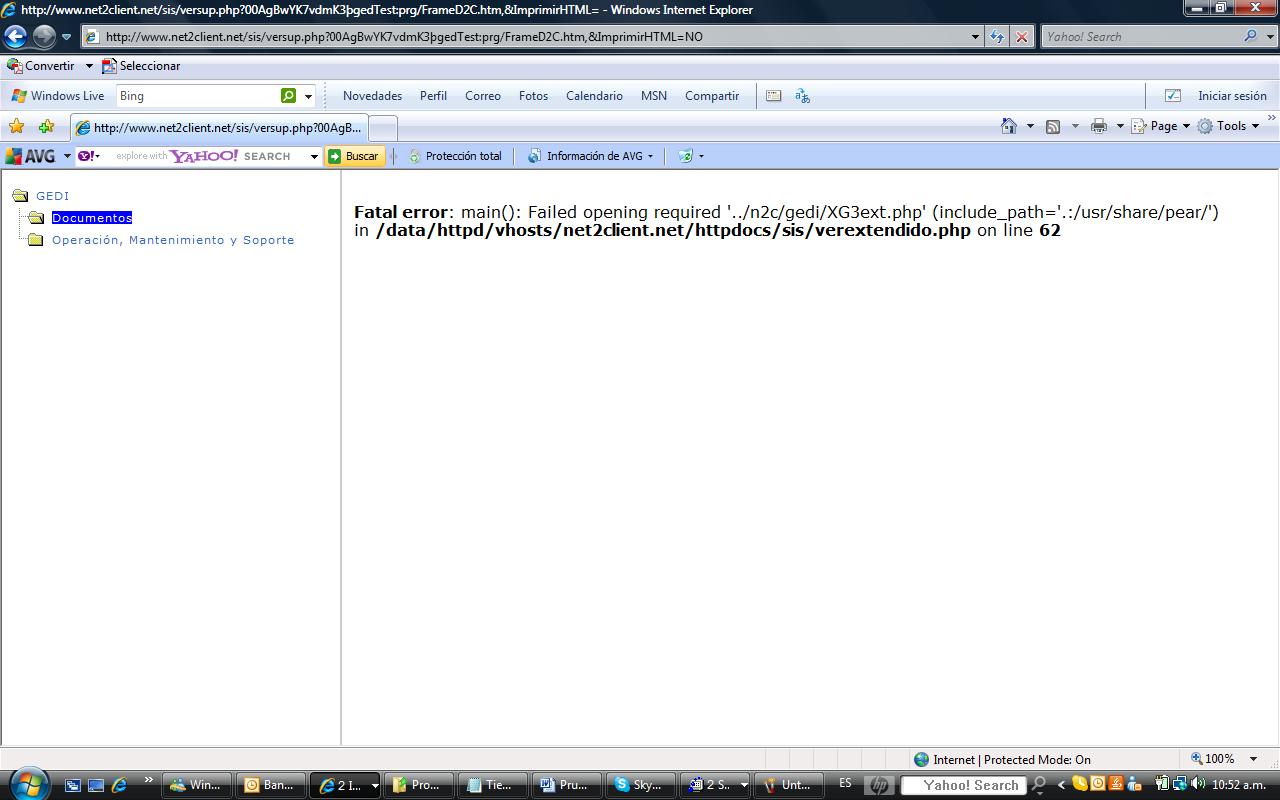Select the net2client.net browser tab
The image size is (1280, 800).
point(219,128)
